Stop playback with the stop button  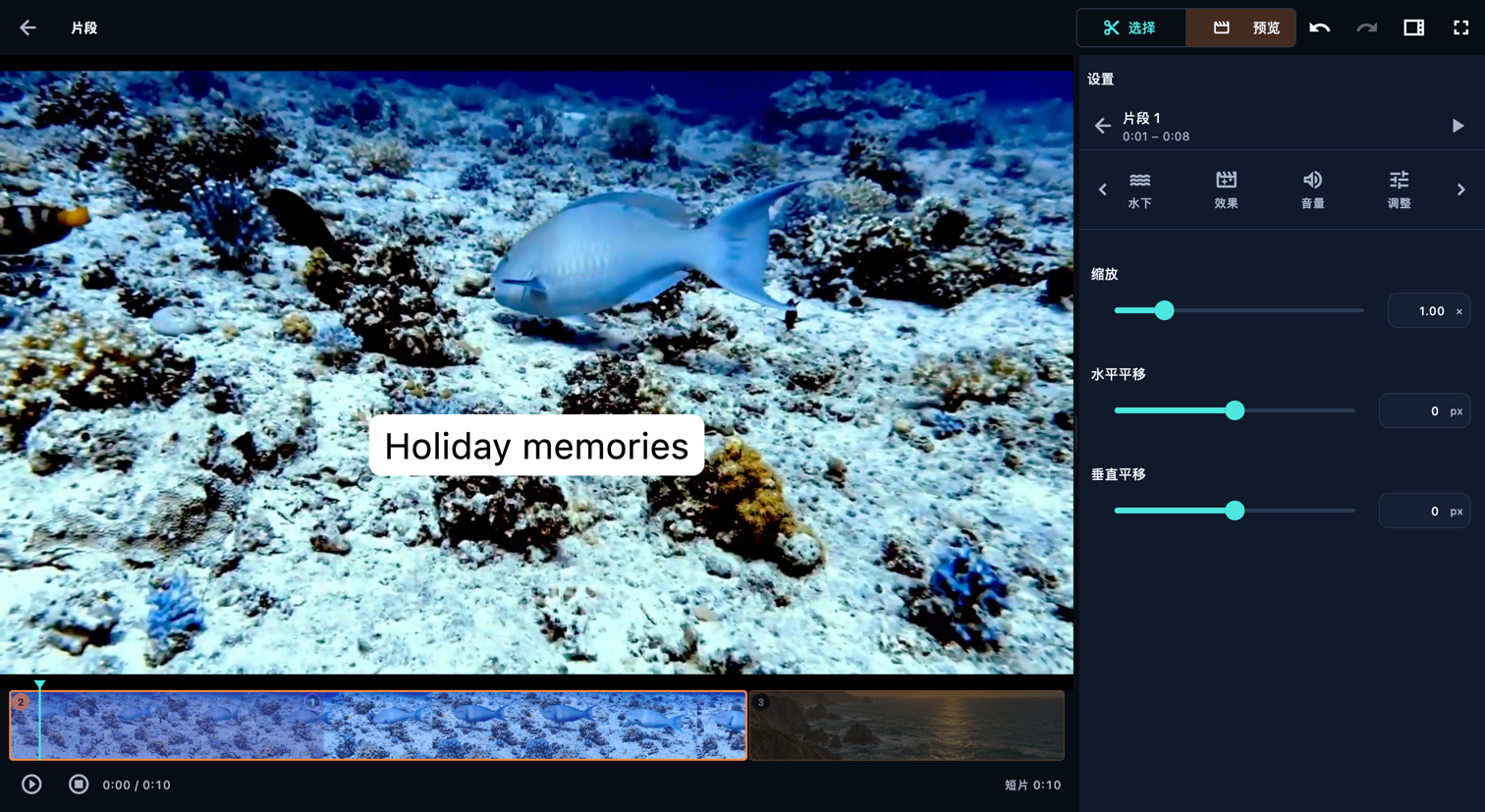click(79, 784)
